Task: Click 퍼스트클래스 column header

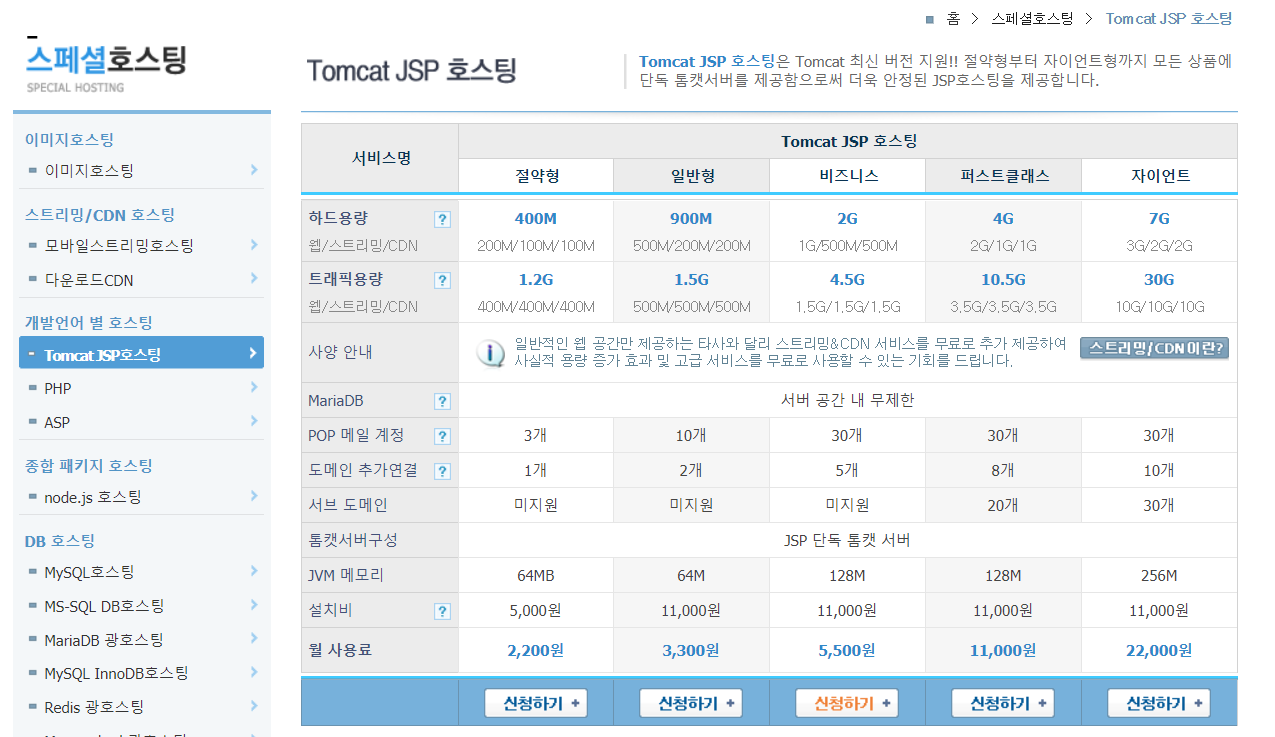Action: (1004, 176)
